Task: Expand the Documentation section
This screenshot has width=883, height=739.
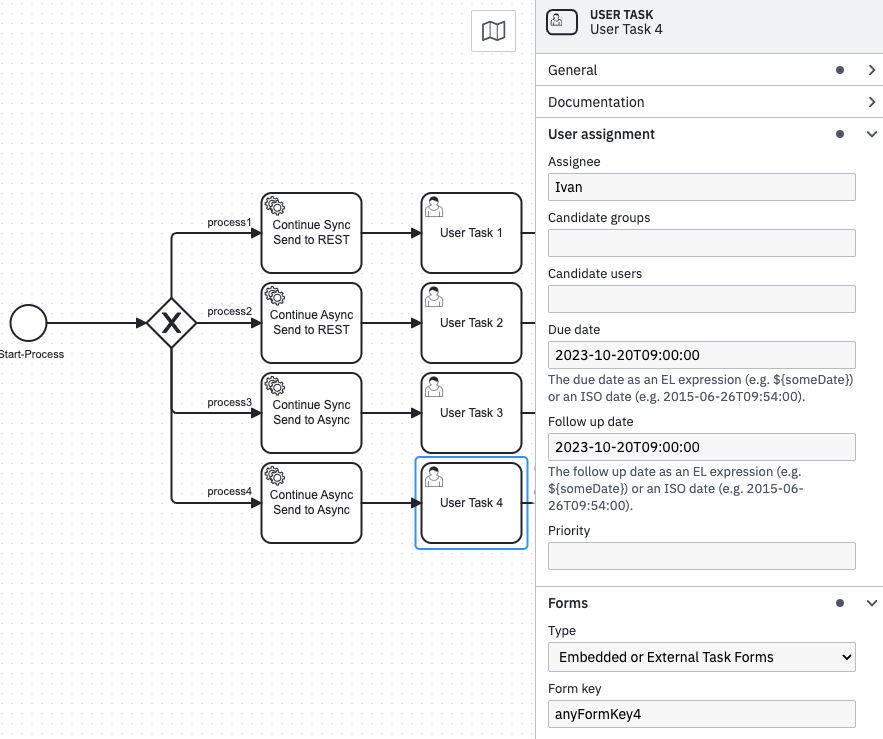Action: coord(872,102)
